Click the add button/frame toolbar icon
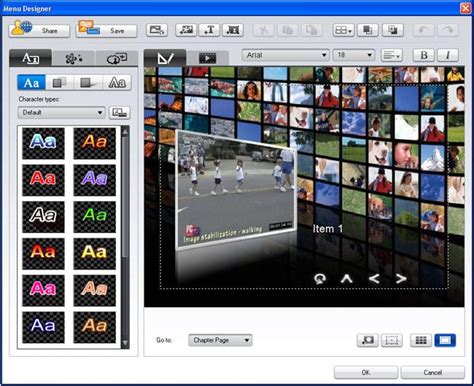The height and width of the screenshot is (386, 474). [233, 30]
